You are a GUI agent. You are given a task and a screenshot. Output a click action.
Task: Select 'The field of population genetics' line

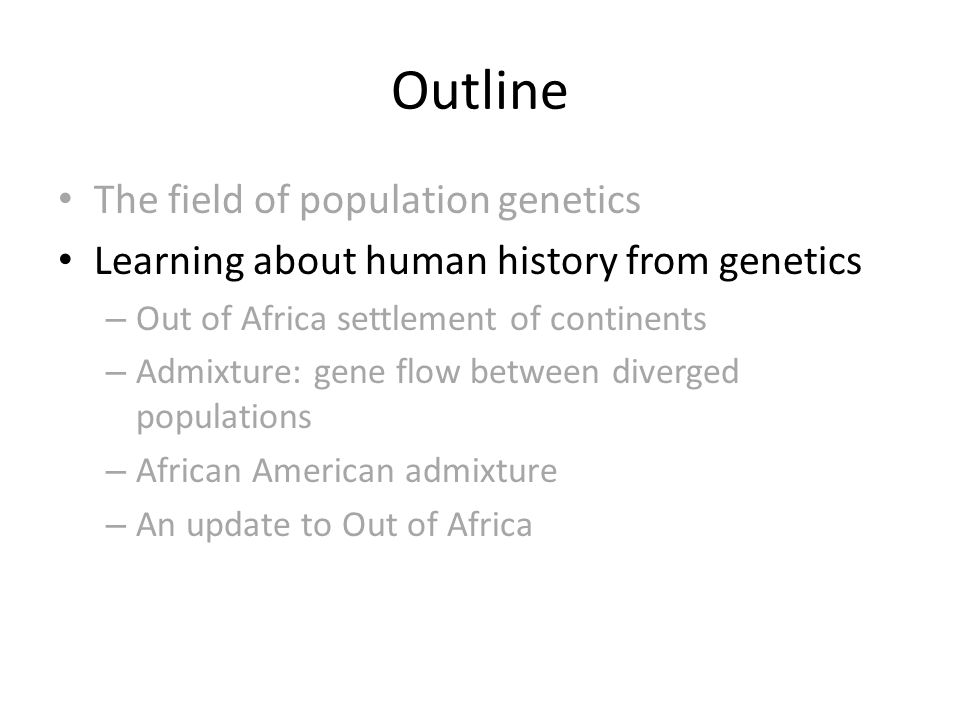click(367, 200)
